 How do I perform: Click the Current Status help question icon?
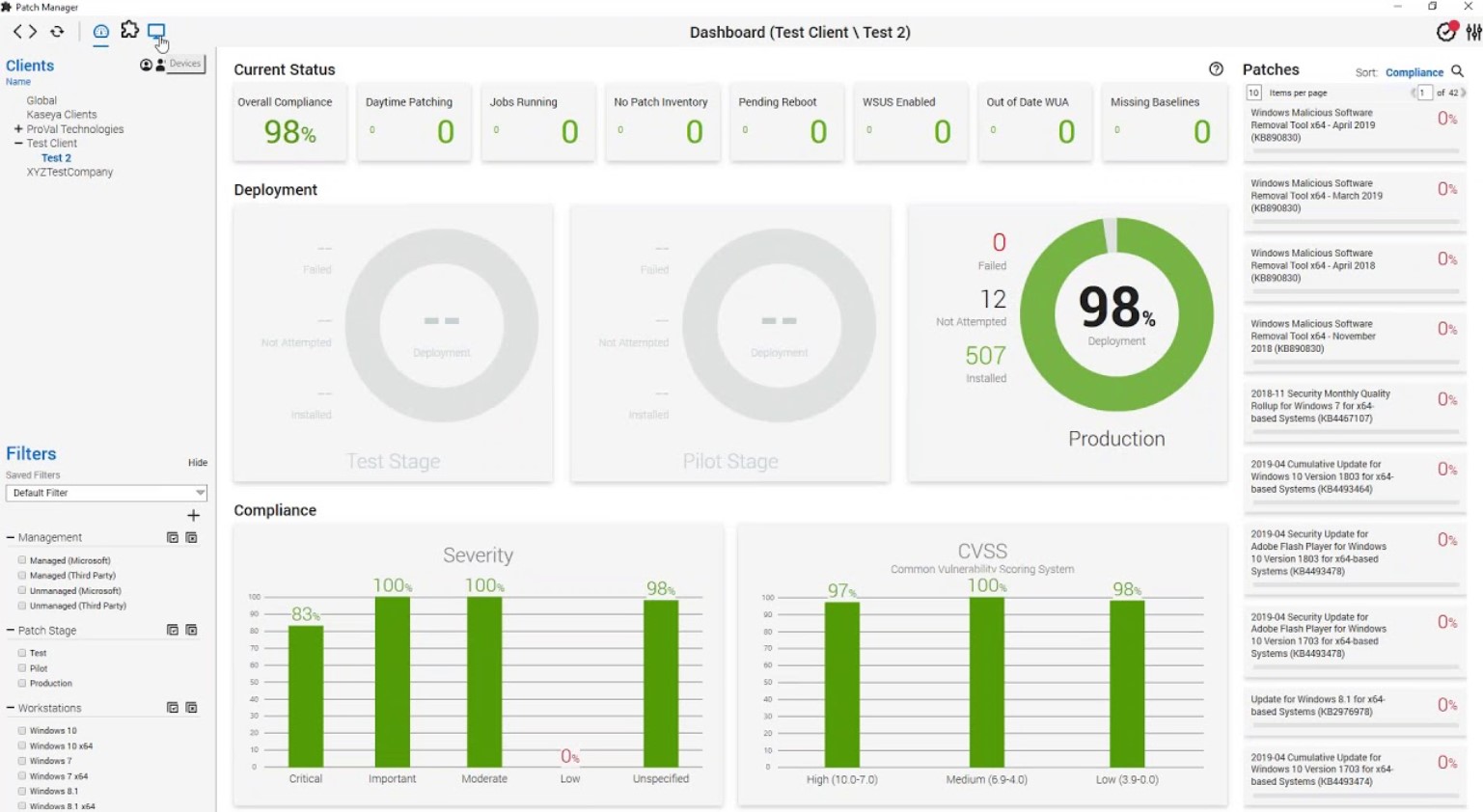(x=1216, y=69)
